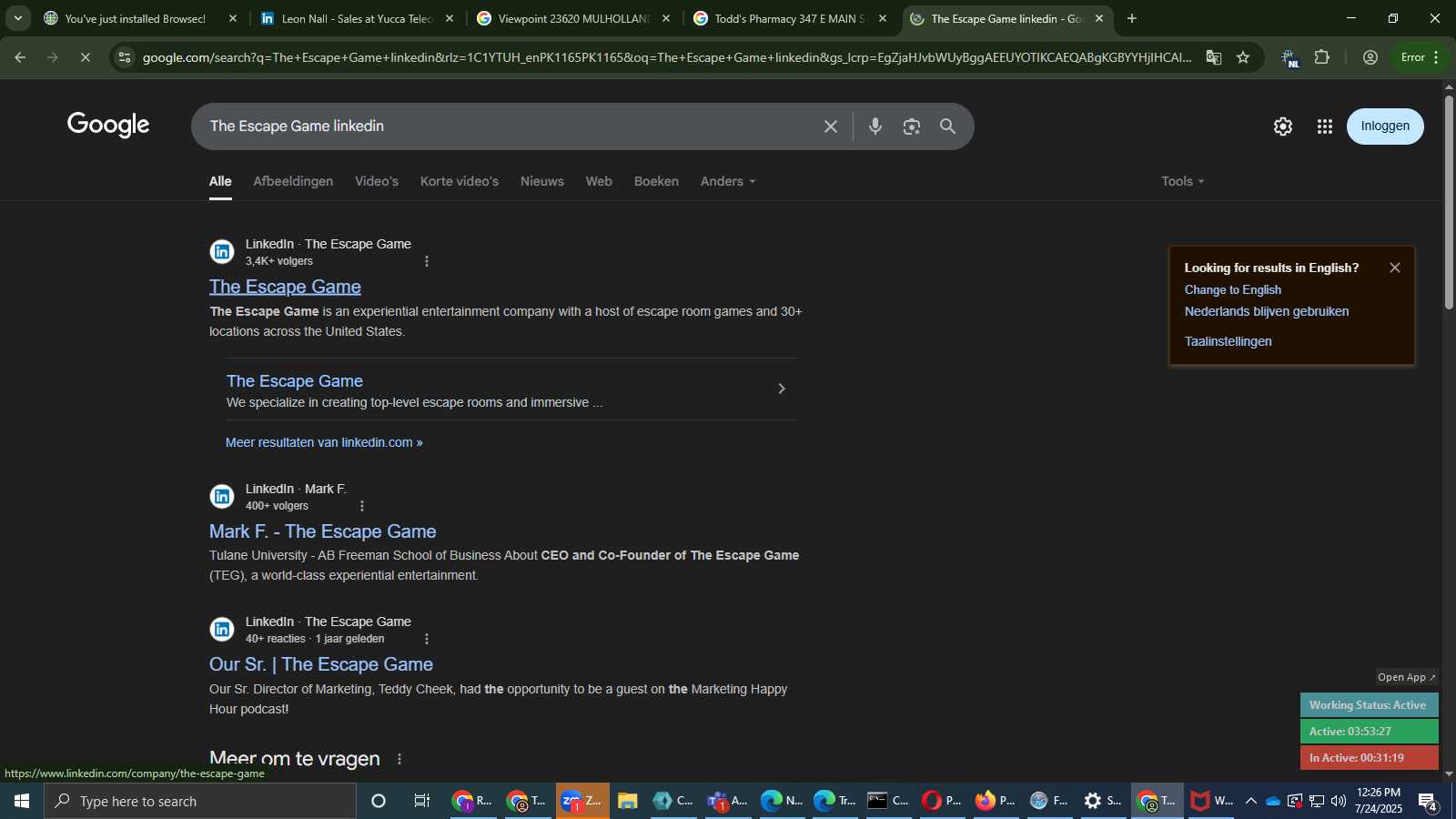Open a new browser tab with plus button
This screenshot has width=1456, height=819.
click(x=1132, y=18)
